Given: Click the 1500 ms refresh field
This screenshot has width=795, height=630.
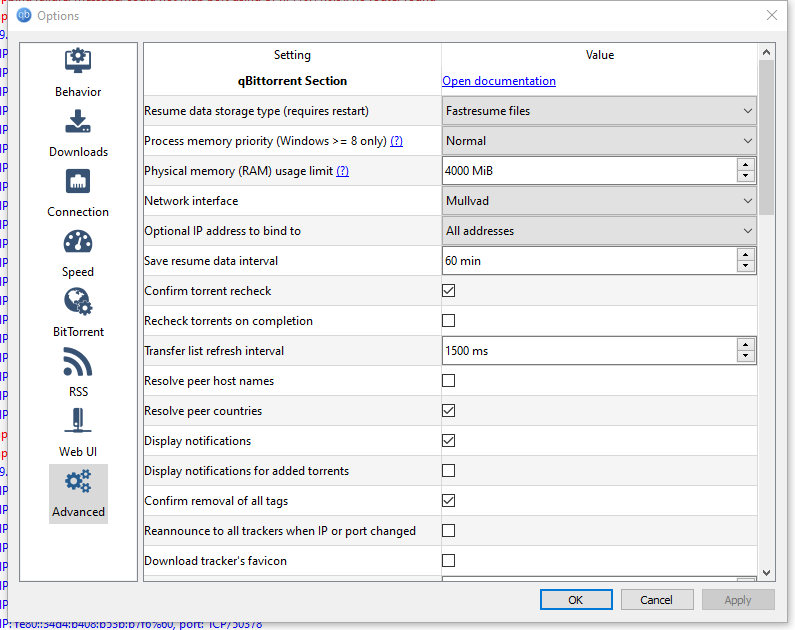Looking at the screenshot, I should (589, 351).
